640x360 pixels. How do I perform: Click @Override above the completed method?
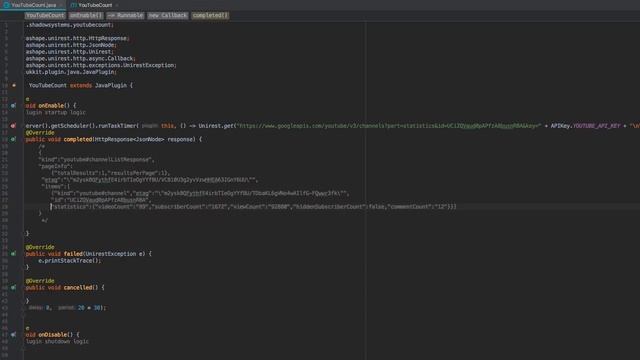[x=40, y=133]
